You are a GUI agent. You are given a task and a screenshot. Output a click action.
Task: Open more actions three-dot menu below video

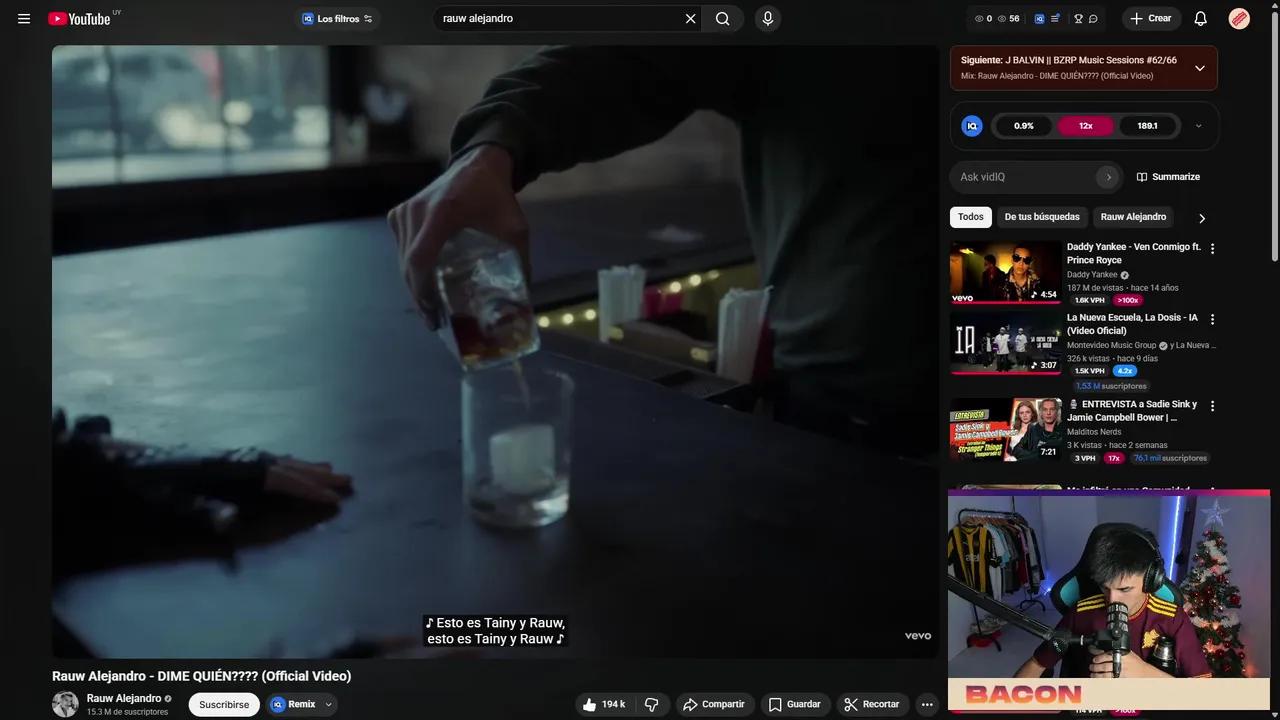point(927,704)
